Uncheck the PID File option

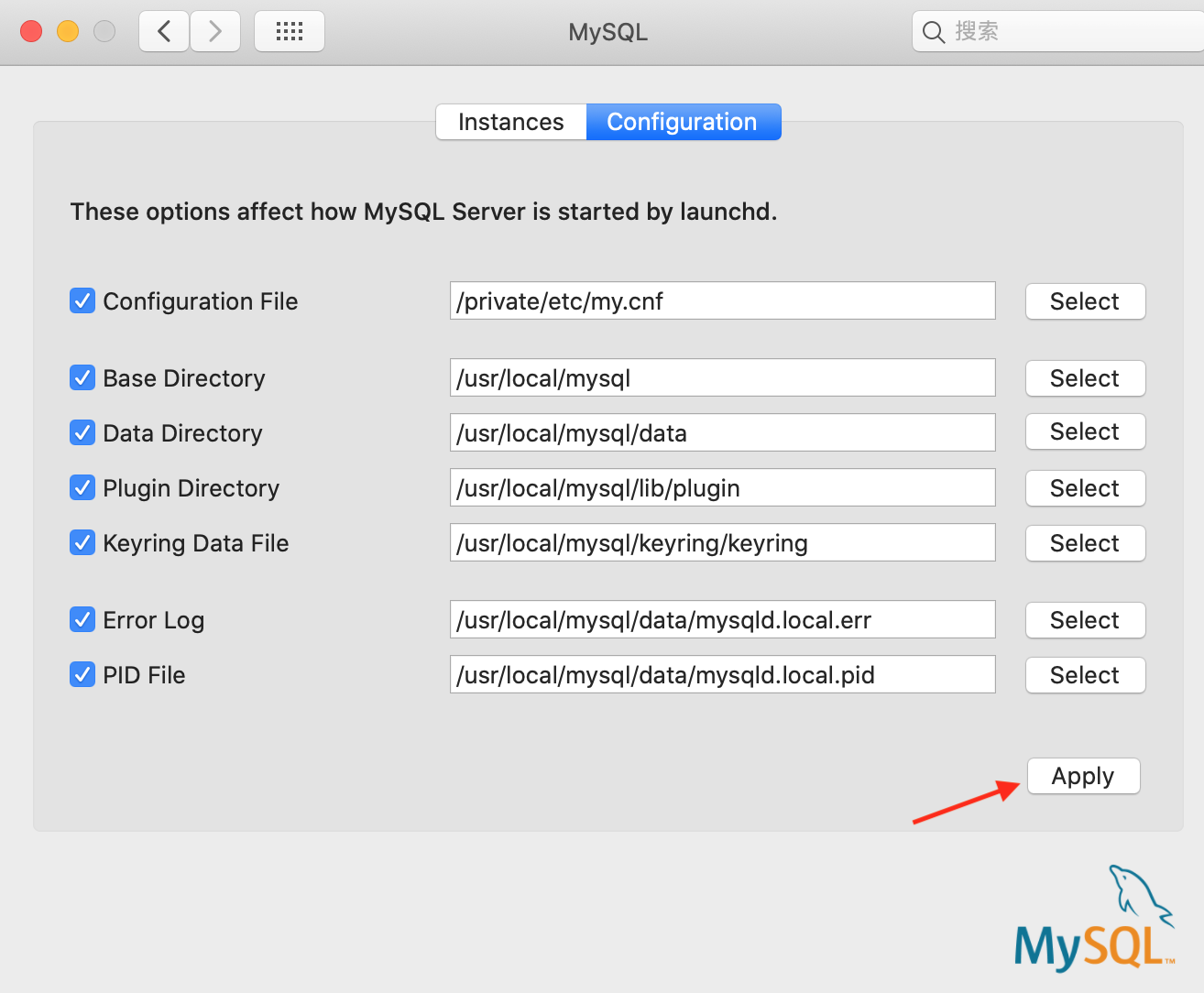82,674
